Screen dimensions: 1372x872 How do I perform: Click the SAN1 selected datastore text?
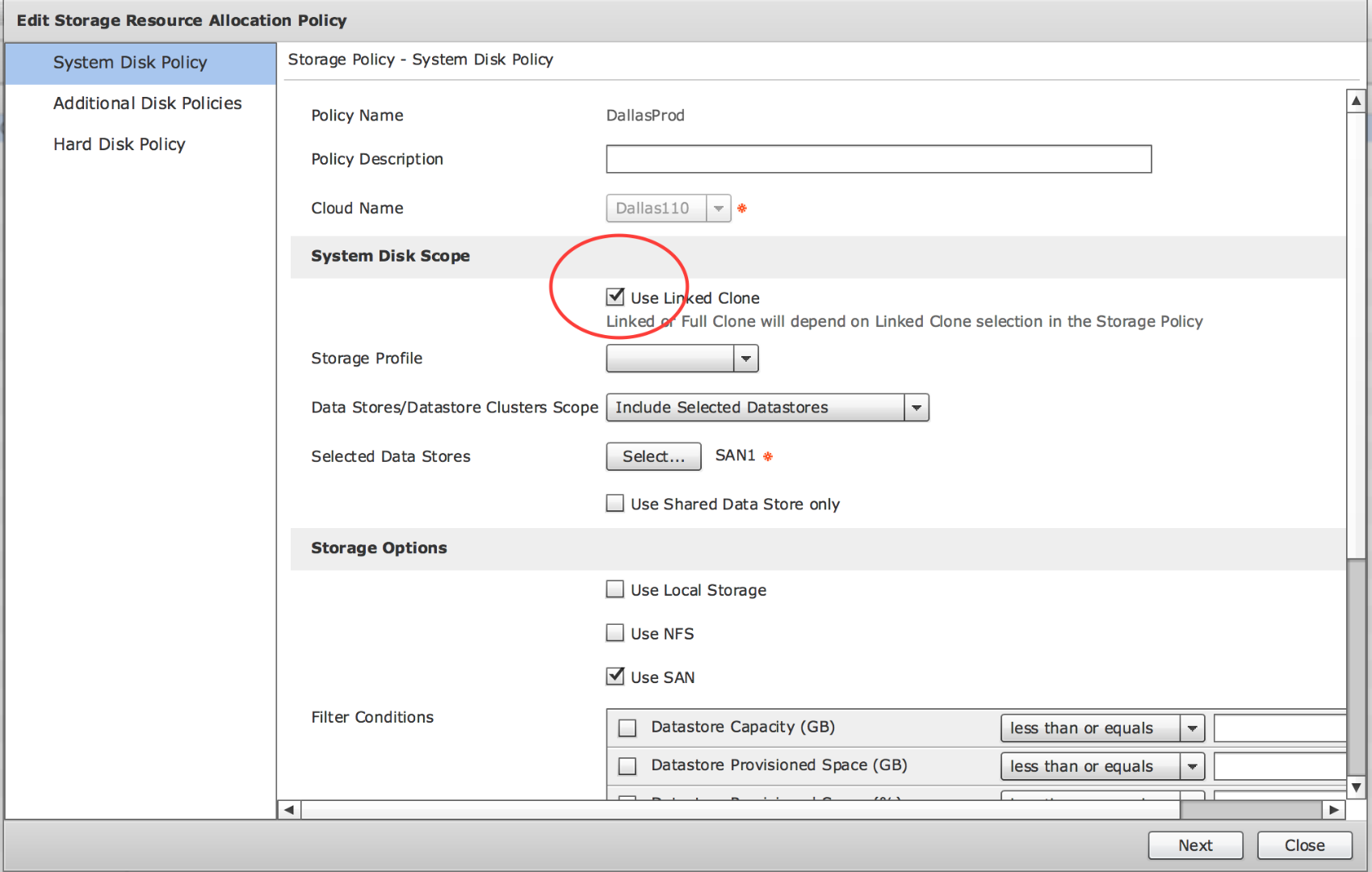coord(735,456)
